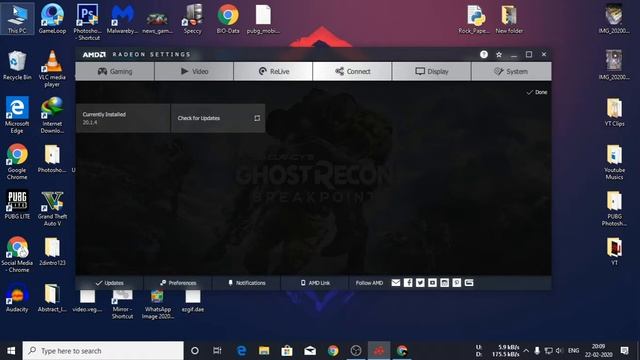The width and height of the screenshot is (640, 360).
Task: Select Social Media Chrome shortcut
Action: pos(17,255)
